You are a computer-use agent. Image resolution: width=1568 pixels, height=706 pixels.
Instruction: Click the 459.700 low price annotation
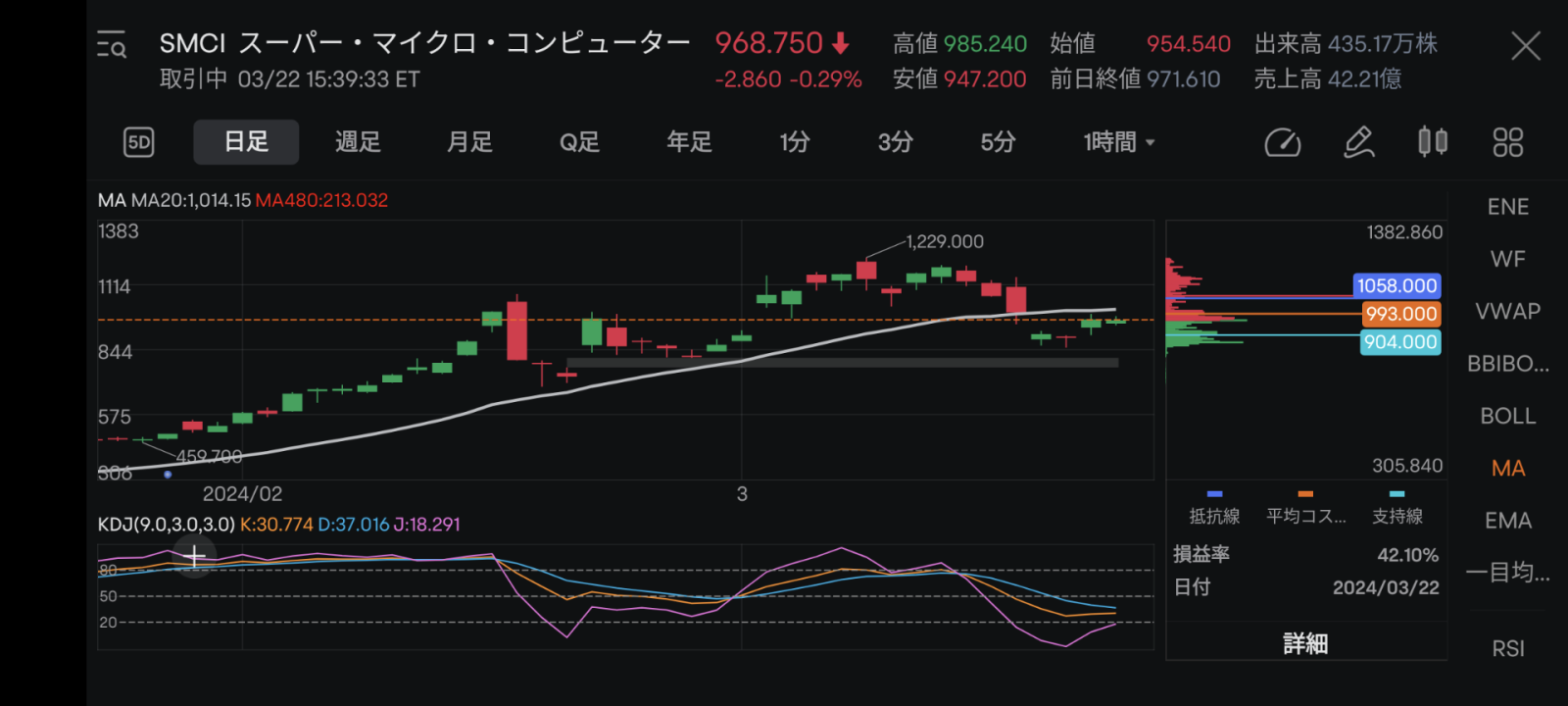click(209, 456)
